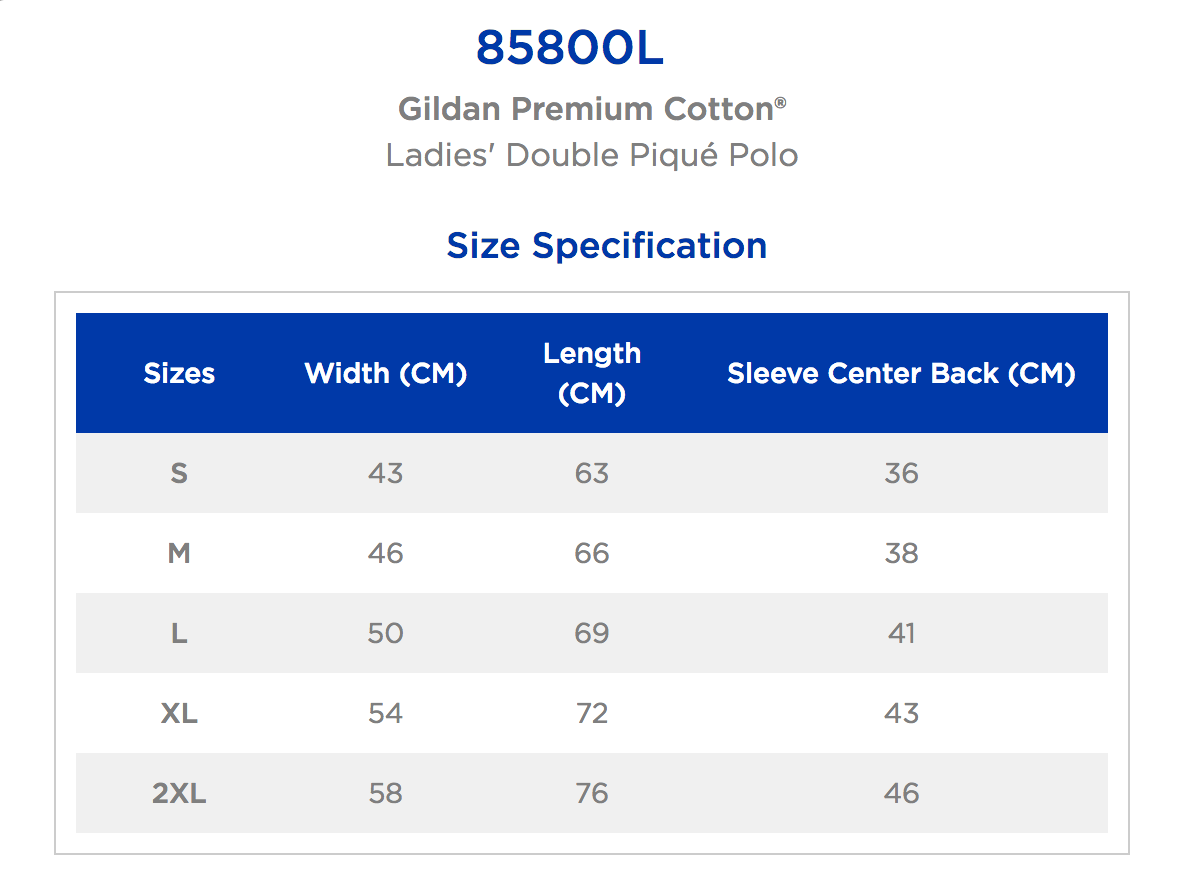Viewport: 1180px width, 884px height.
Task: Select the M size row label
Action: pyautogui.click(x=179, y=553)
